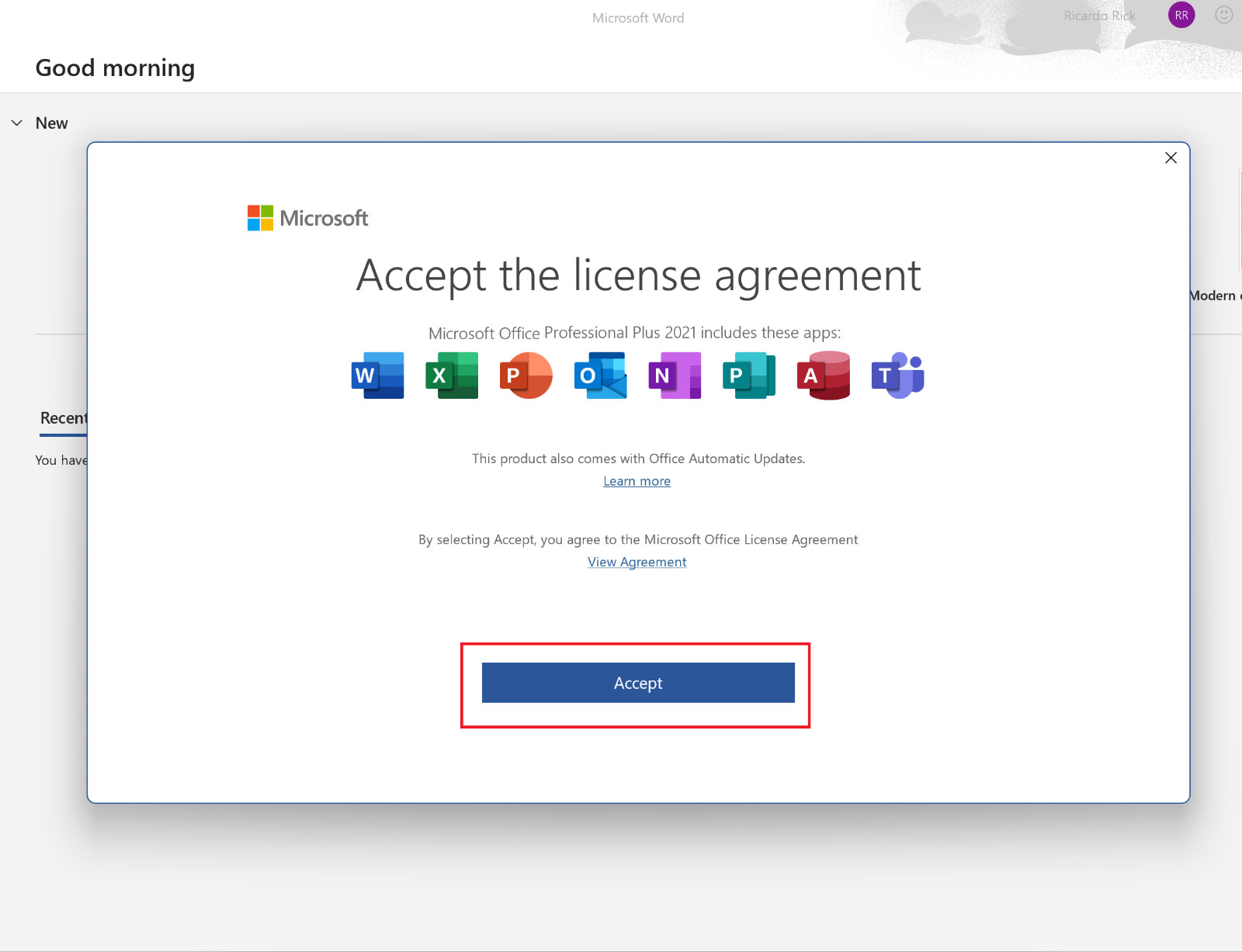
Task: Click the PowerPoint app icon
Action: (526, 376)
